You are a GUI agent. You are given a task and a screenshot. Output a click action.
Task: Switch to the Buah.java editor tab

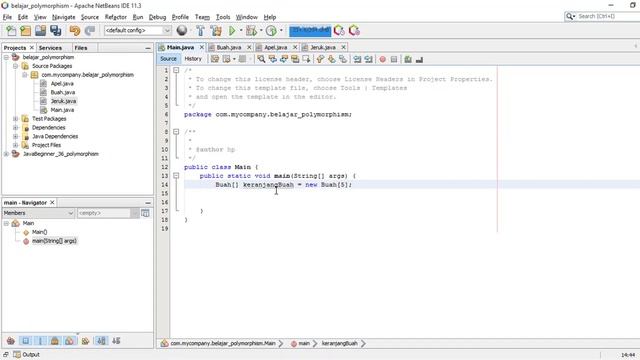[x=229, y=48]
